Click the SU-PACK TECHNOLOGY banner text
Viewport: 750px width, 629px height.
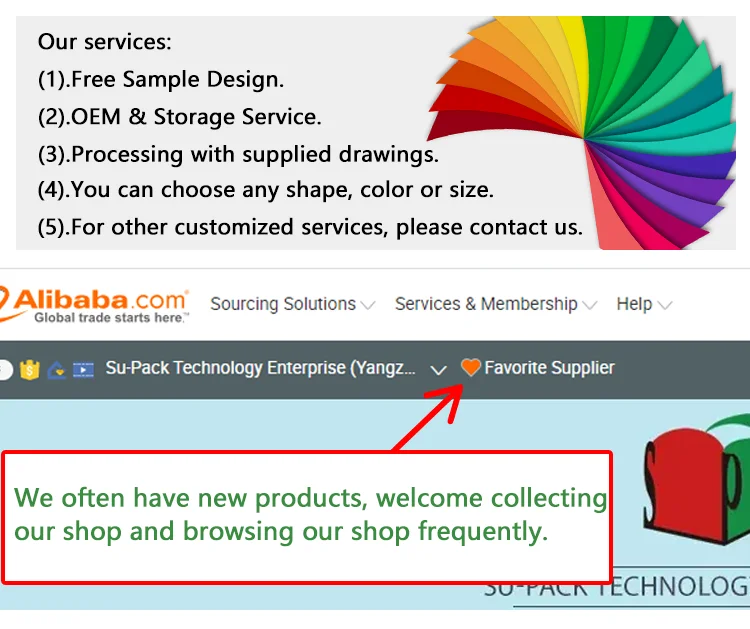[x=617, y=588]
